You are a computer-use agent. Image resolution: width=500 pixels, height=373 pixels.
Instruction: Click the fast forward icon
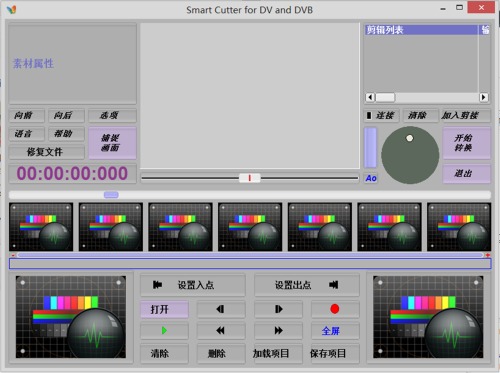pos(278,331)
